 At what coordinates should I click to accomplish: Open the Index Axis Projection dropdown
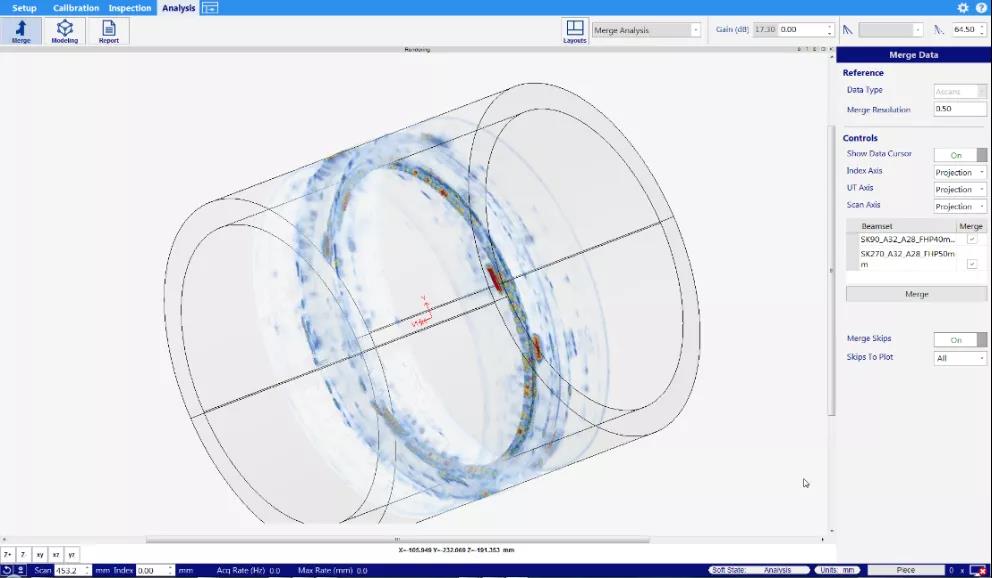960,172
